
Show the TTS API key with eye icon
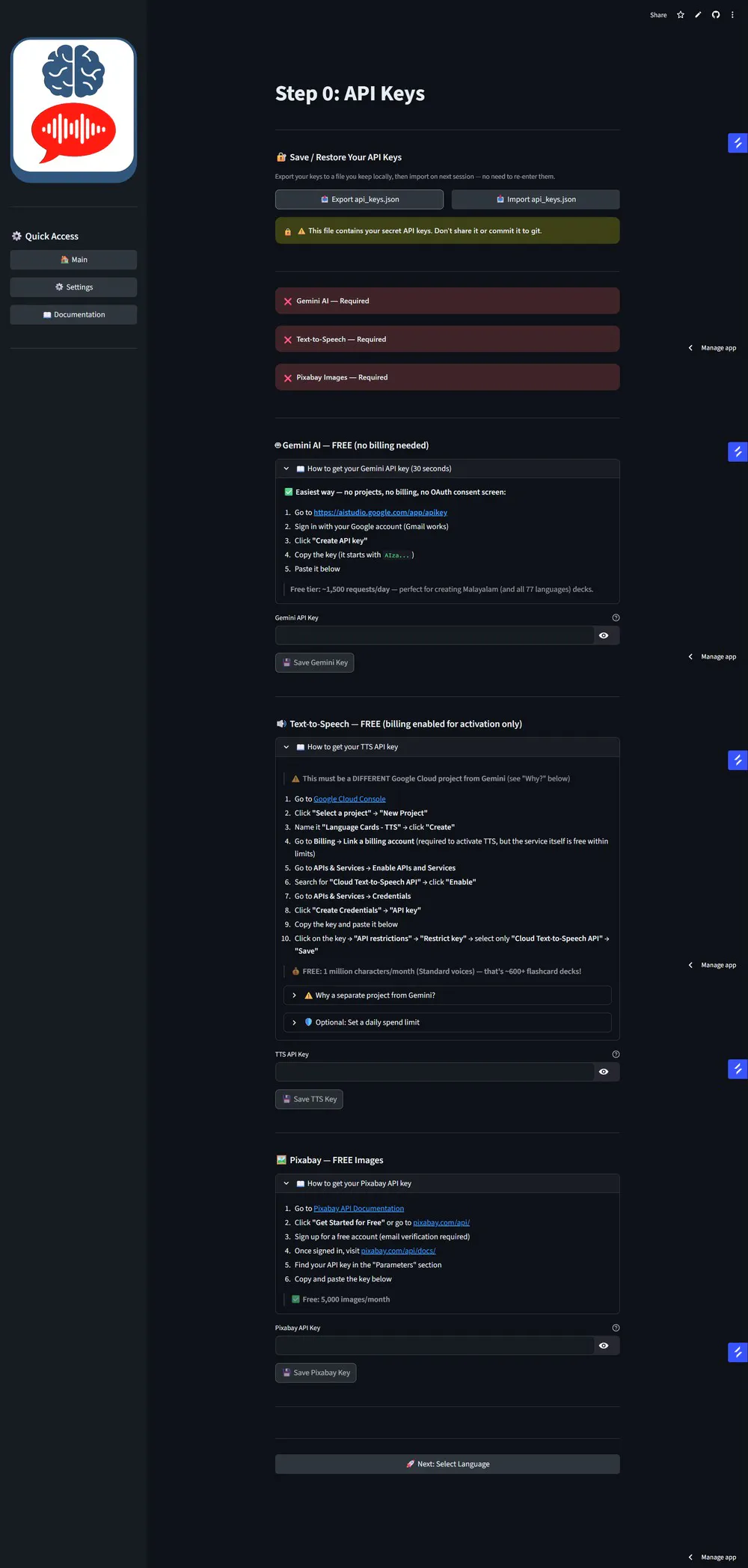[x=604, y=1072]
